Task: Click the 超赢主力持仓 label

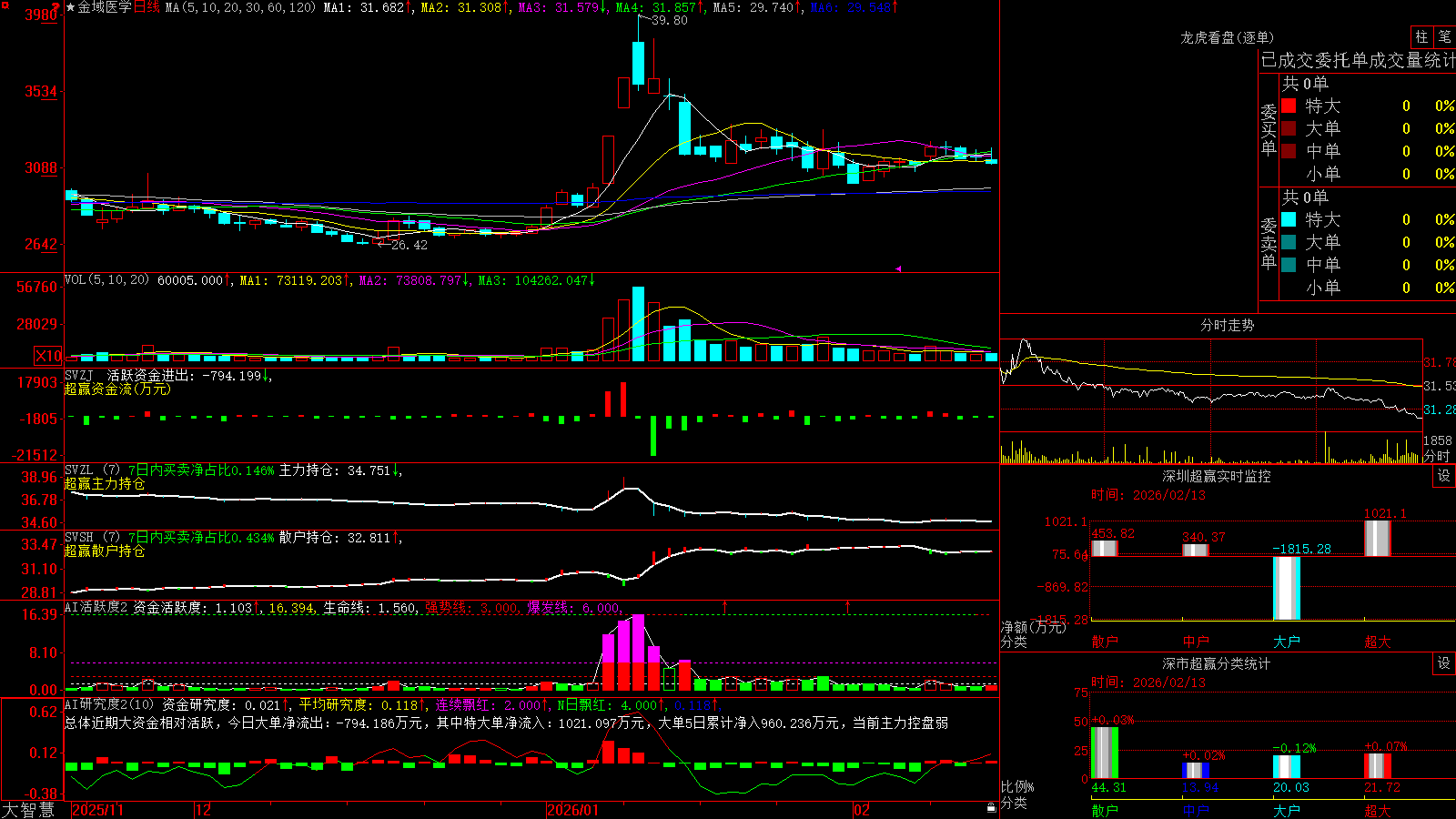Action: point(105,483)
